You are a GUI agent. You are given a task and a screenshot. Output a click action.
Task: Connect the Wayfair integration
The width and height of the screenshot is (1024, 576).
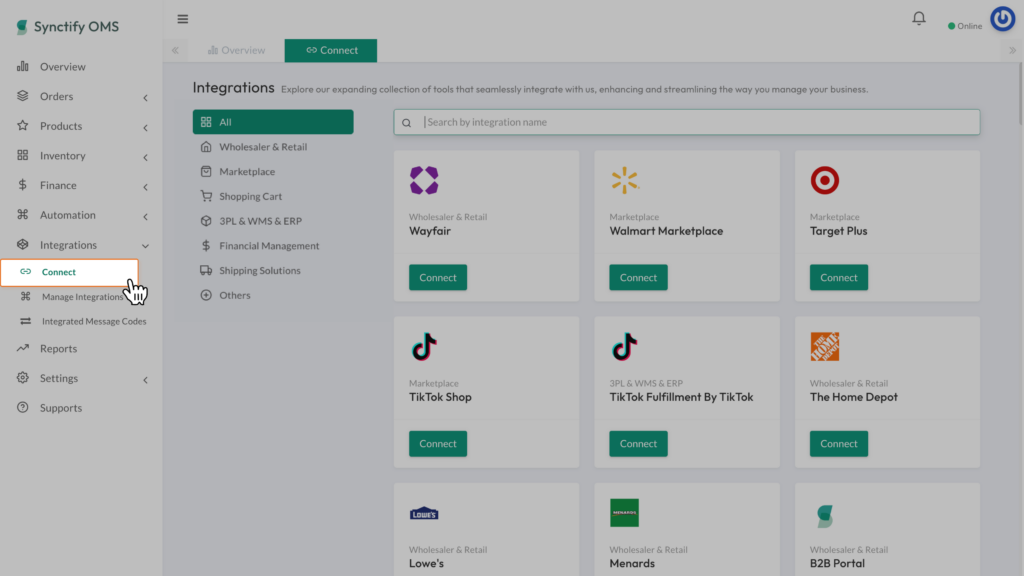coord(438,278)
